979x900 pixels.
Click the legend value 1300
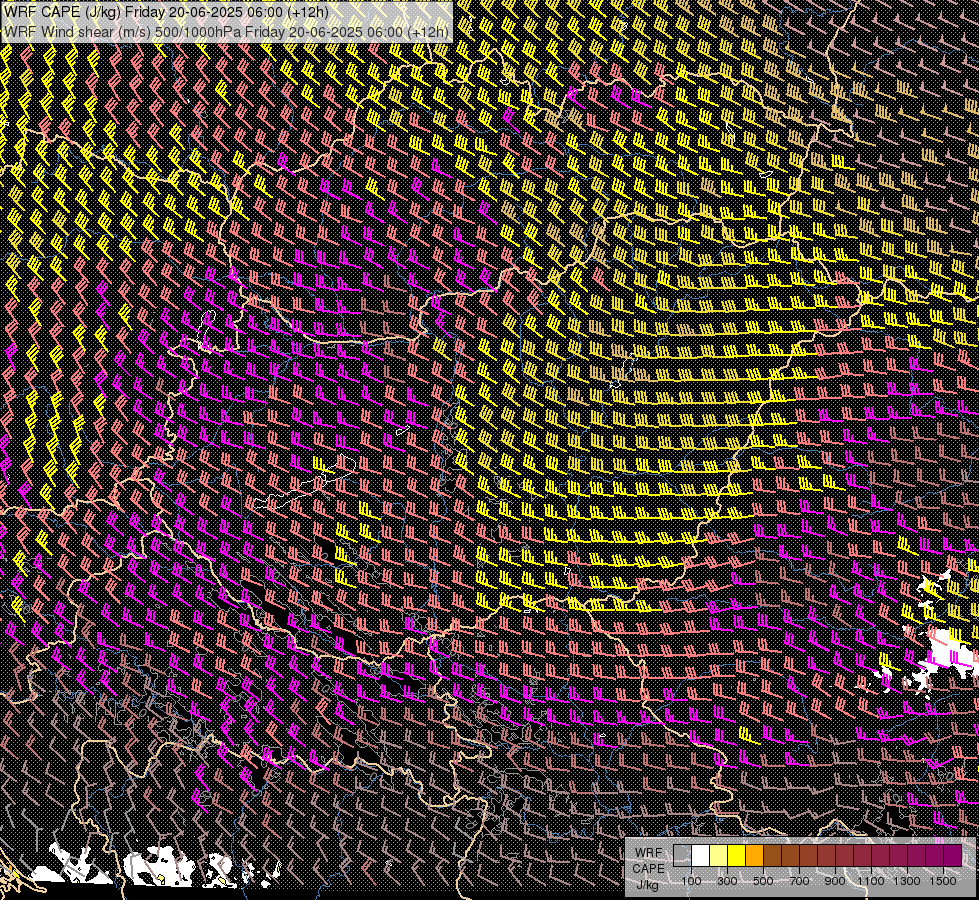[907, 881]
